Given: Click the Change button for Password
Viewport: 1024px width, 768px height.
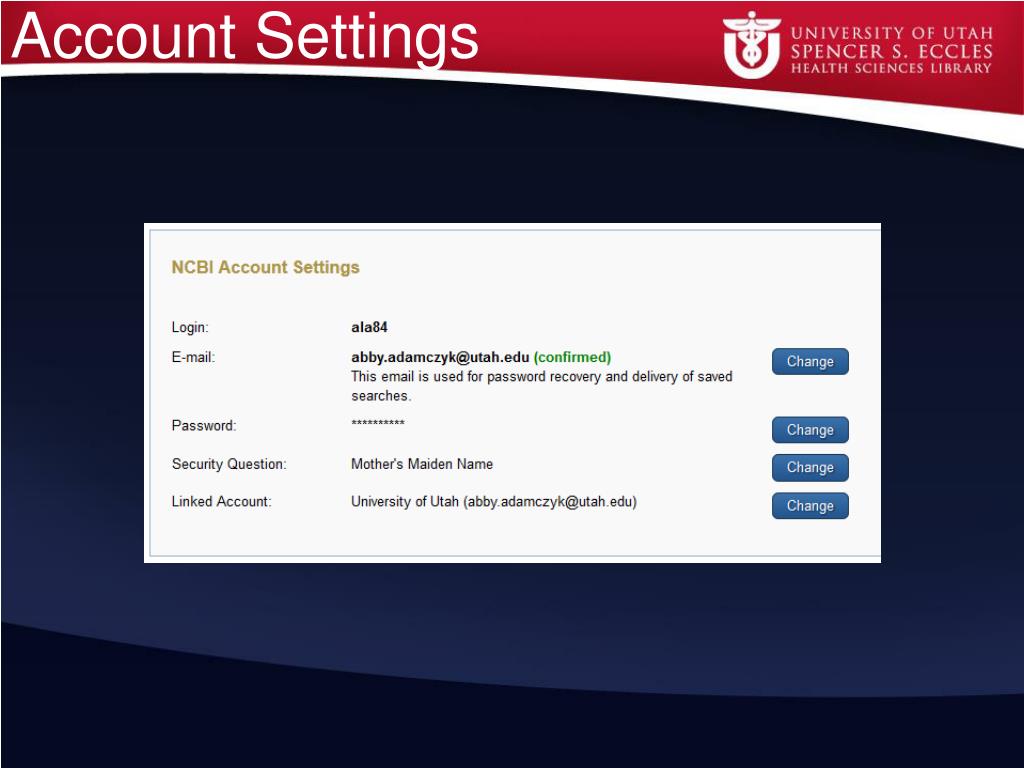Looking at the screenshot, I should [810, 430].
